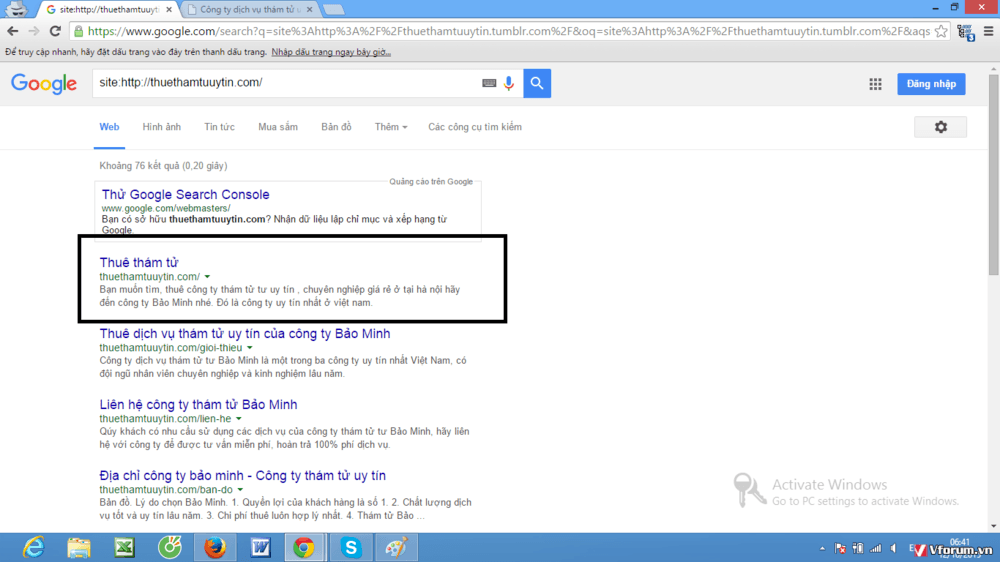Open Liên hệ công ty thám tử Bảo Minh

[198, 404]
